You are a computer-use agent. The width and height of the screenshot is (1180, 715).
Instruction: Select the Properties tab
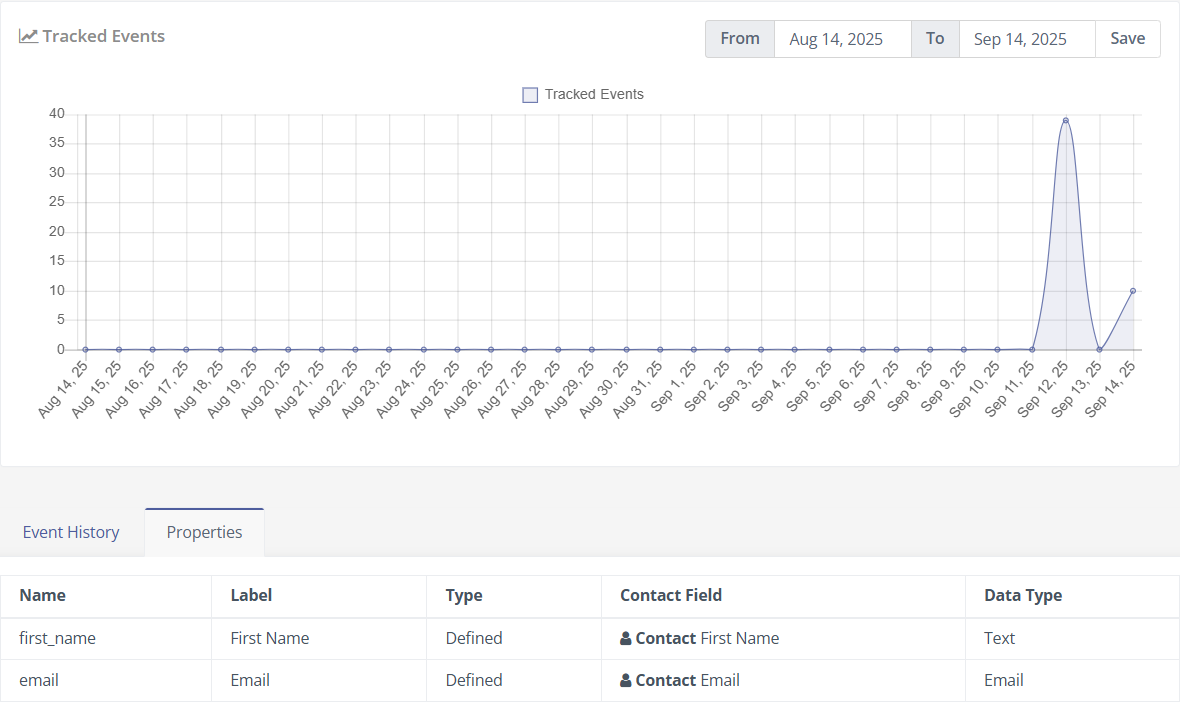pyautogui.click(x=204, y=532)
